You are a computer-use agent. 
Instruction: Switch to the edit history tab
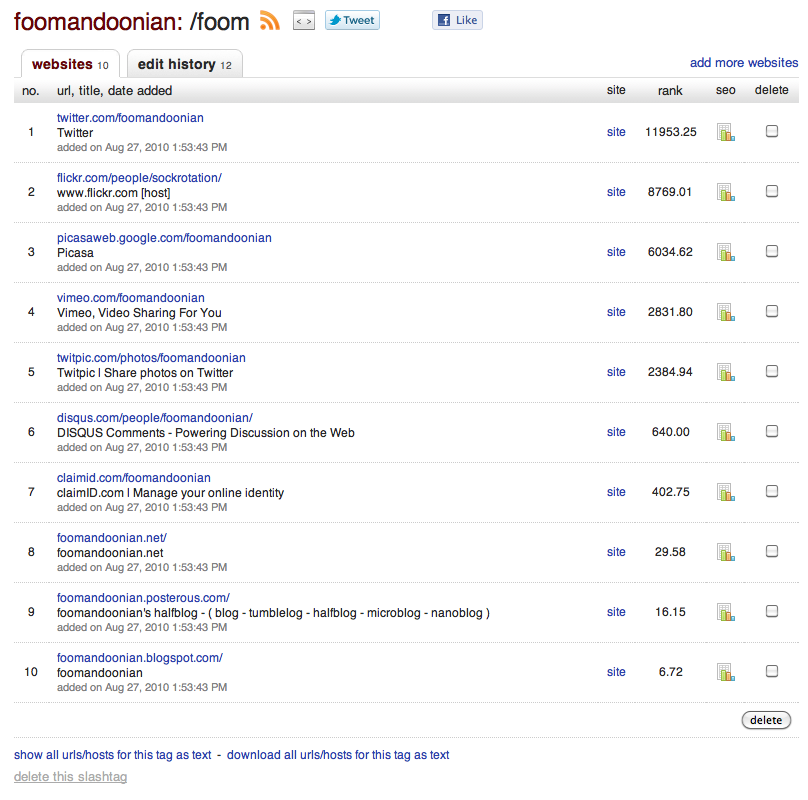pos(183,64)
